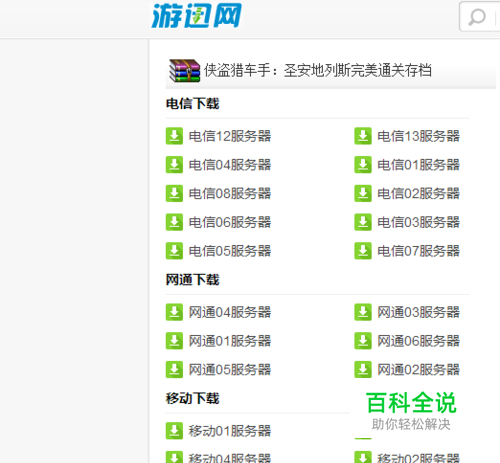The height and width of the screenshot is (463, 500).
Task: Download from 电信01服务器 link
Action: pos(419,165)
